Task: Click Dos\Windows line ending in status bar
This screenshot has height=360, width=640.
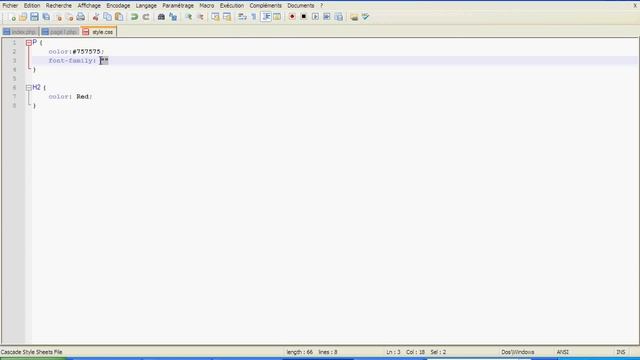Action: tap(518, 352)
